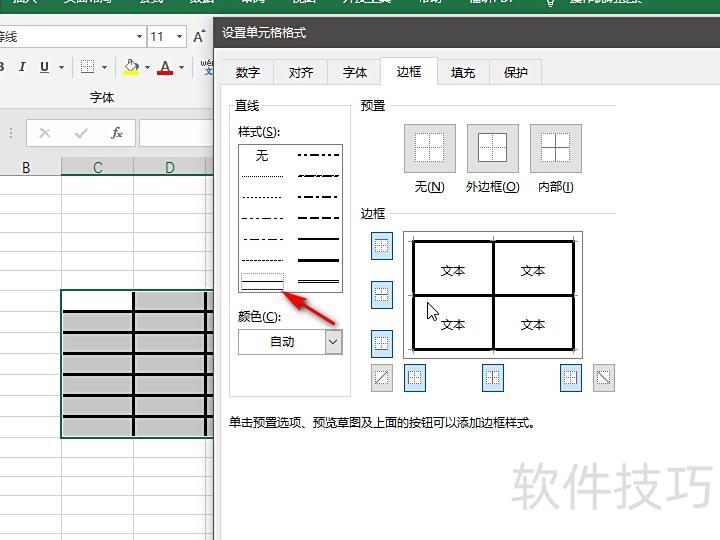Toggle the bottom border button
Viewport: 720px width, 540px height.
point(382,343)
